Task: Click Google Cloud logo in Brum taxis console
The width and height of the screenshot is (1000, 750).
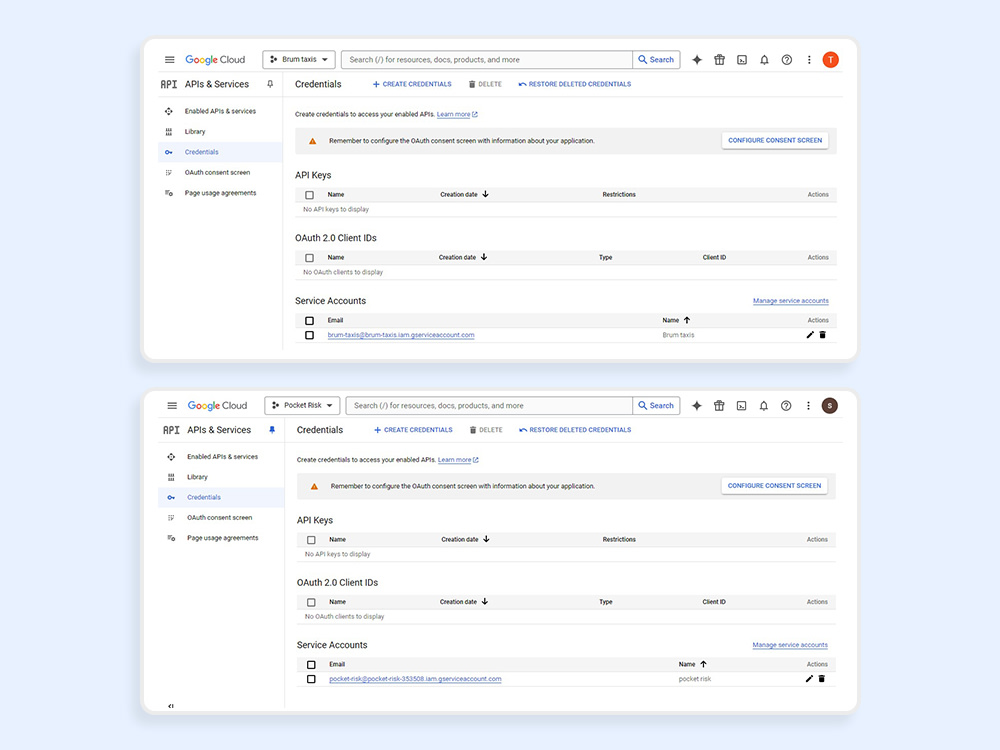Action: click(215, 60)
